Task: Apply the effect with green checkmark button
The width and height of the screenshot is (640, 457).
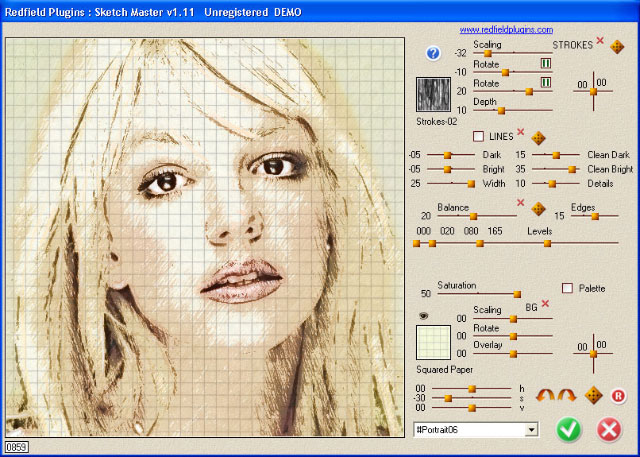Action: (569, 429)
